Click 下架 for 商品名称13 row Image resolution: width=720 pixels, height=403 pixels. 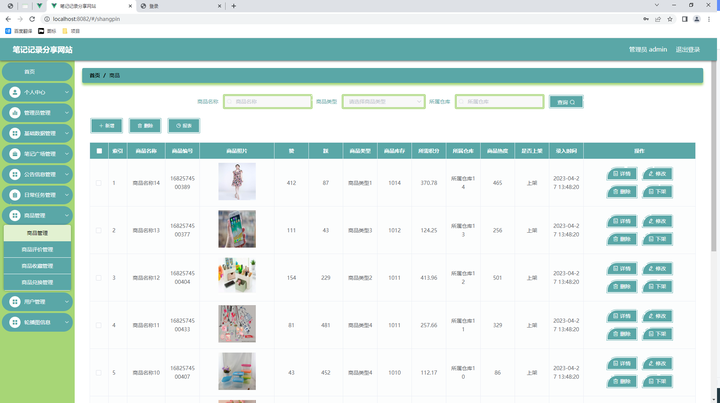pos(657,239)
